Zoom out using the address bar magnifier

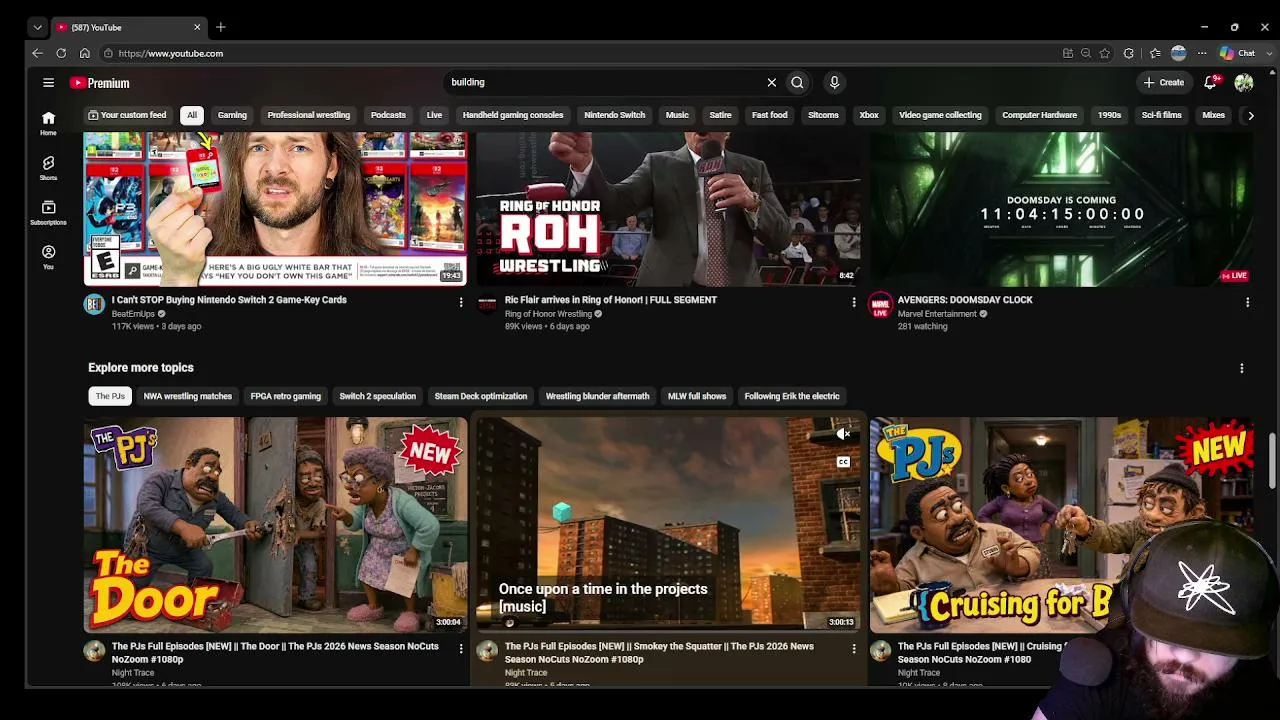1086,53
